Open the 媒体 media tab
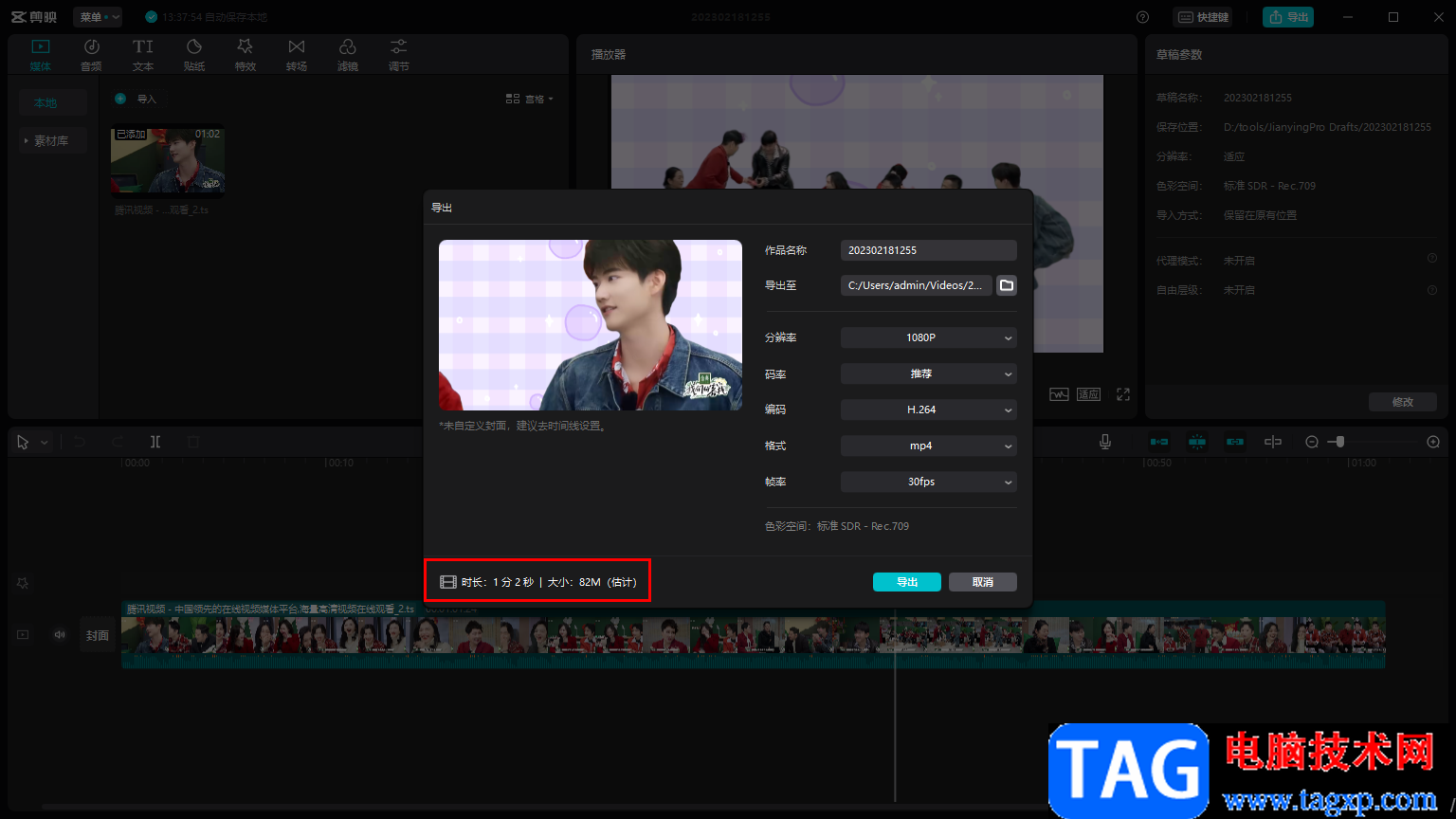Viewport: 1456px width, 819px height. pyautogui.click(x=41, y=54)
